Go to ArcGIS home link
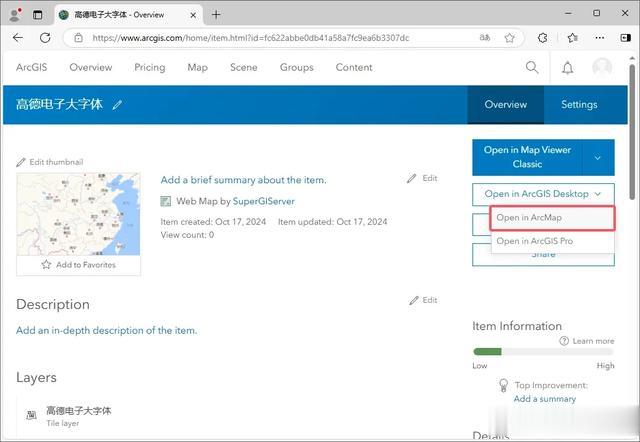 pyautogui.click(x=31, y=67)
